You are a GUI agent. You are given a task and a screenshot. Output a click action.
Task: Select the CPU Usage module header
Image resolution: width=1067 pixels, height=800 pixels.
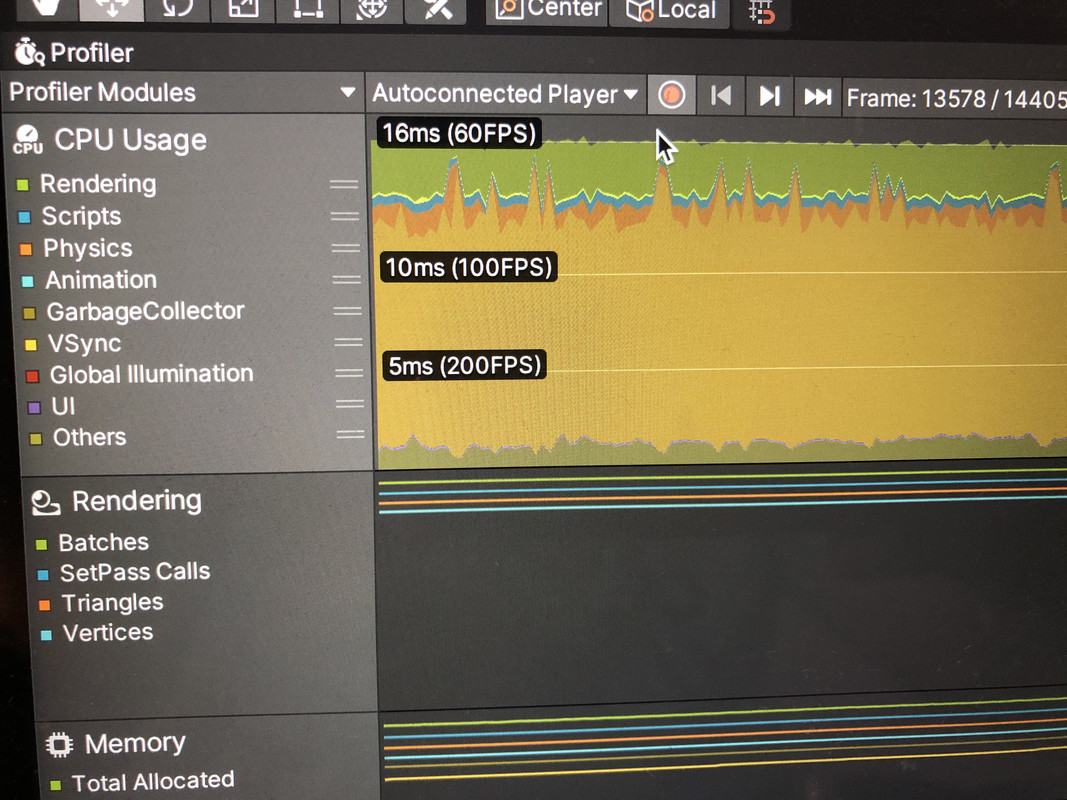(130, 140)
